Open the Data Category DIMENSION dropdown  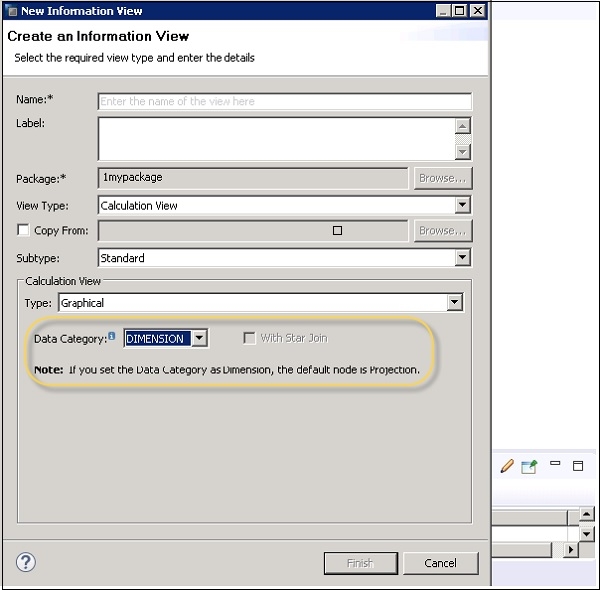pos(200,338)
